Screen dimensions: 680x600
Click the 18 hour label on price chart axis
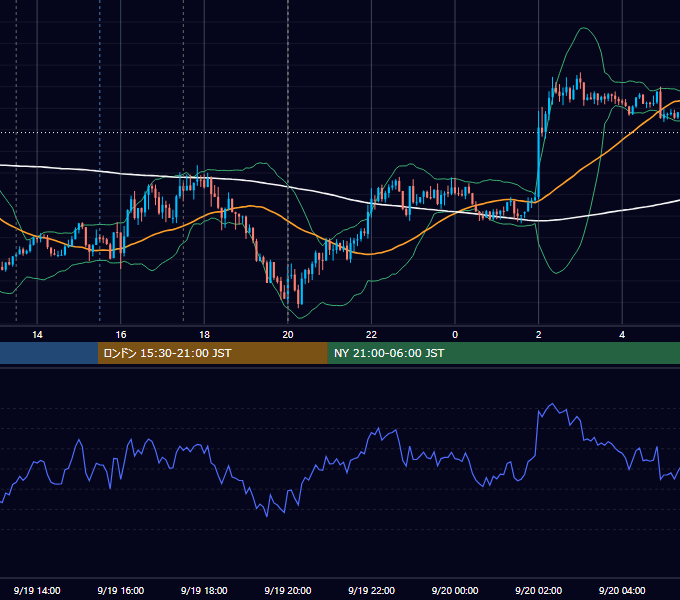pyautogui.click(x=204, y=335)
